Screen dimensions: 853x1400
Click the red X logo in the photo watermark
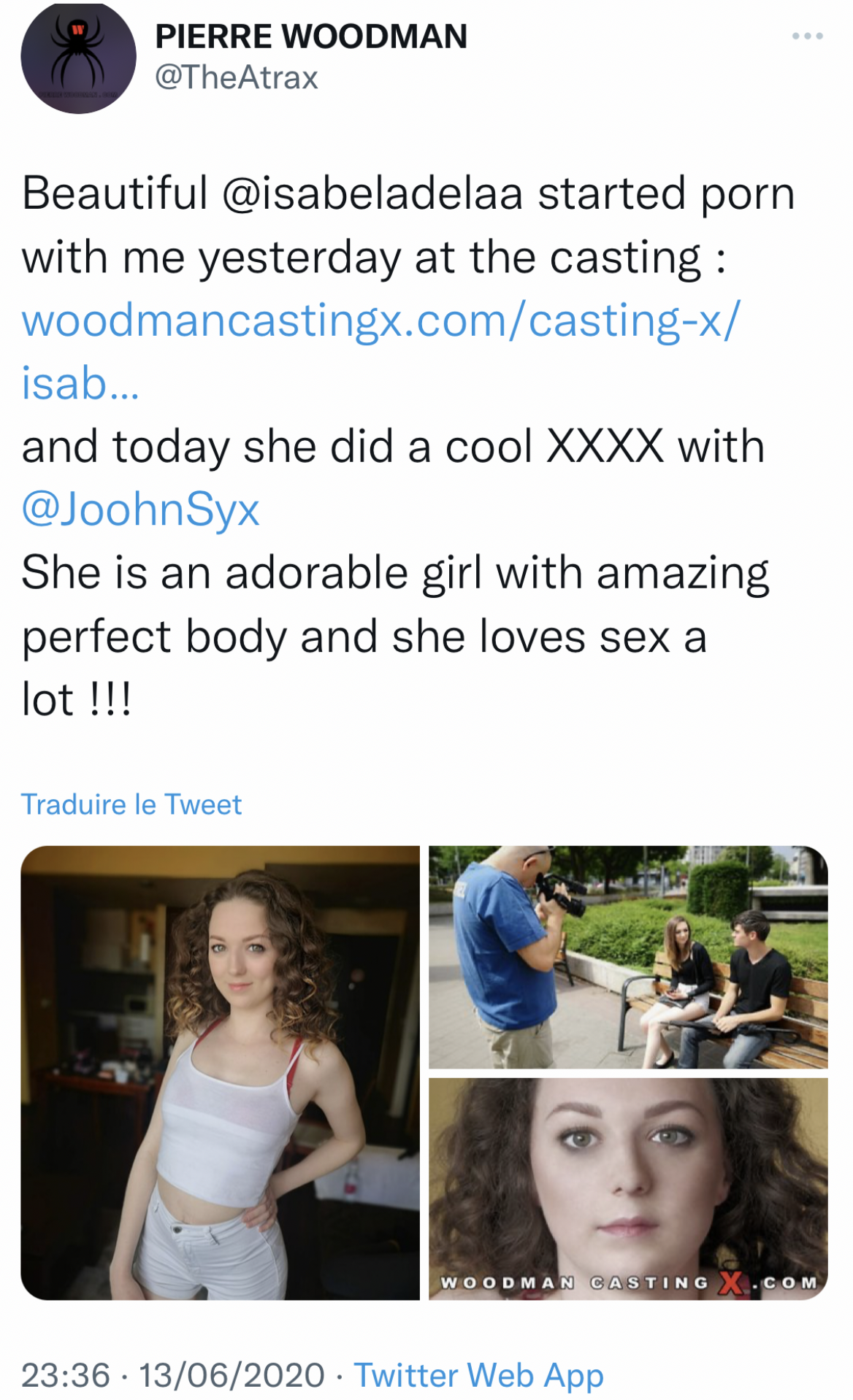731,1282
